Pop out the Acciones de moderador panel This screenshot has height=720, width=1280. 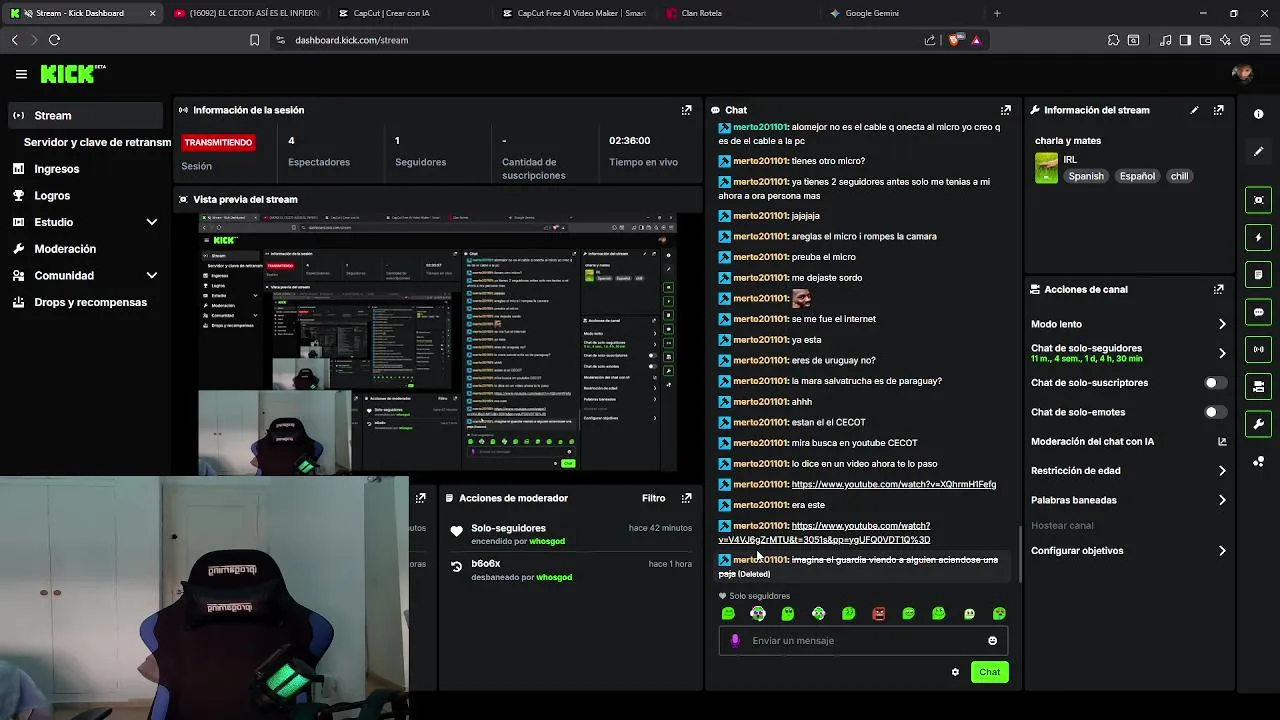pos(686,498)
